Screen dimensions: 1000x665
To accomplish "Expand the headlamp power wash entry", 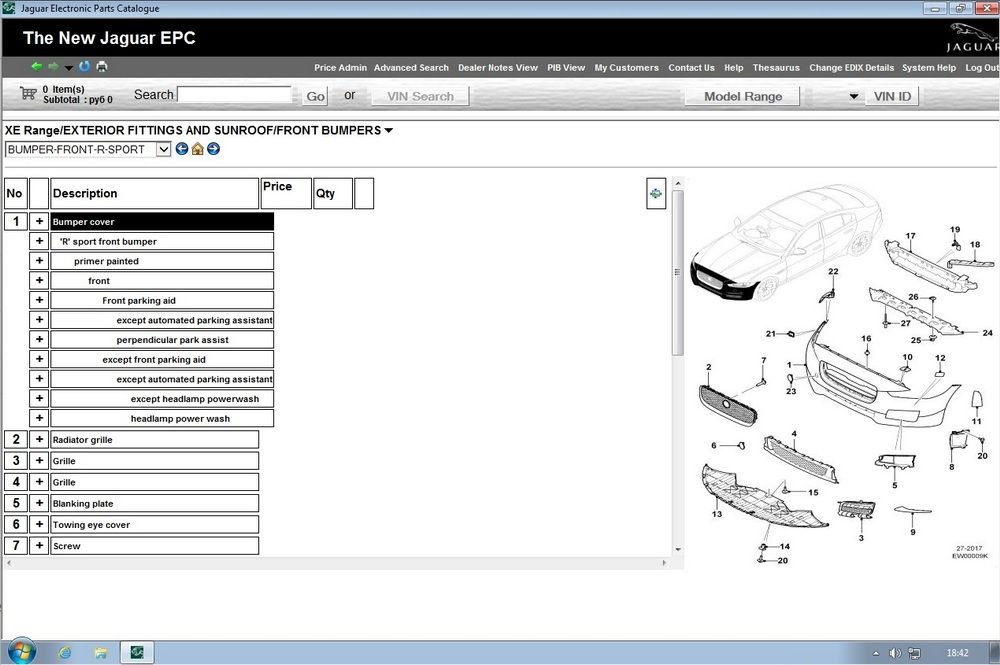I will [39, 418].
